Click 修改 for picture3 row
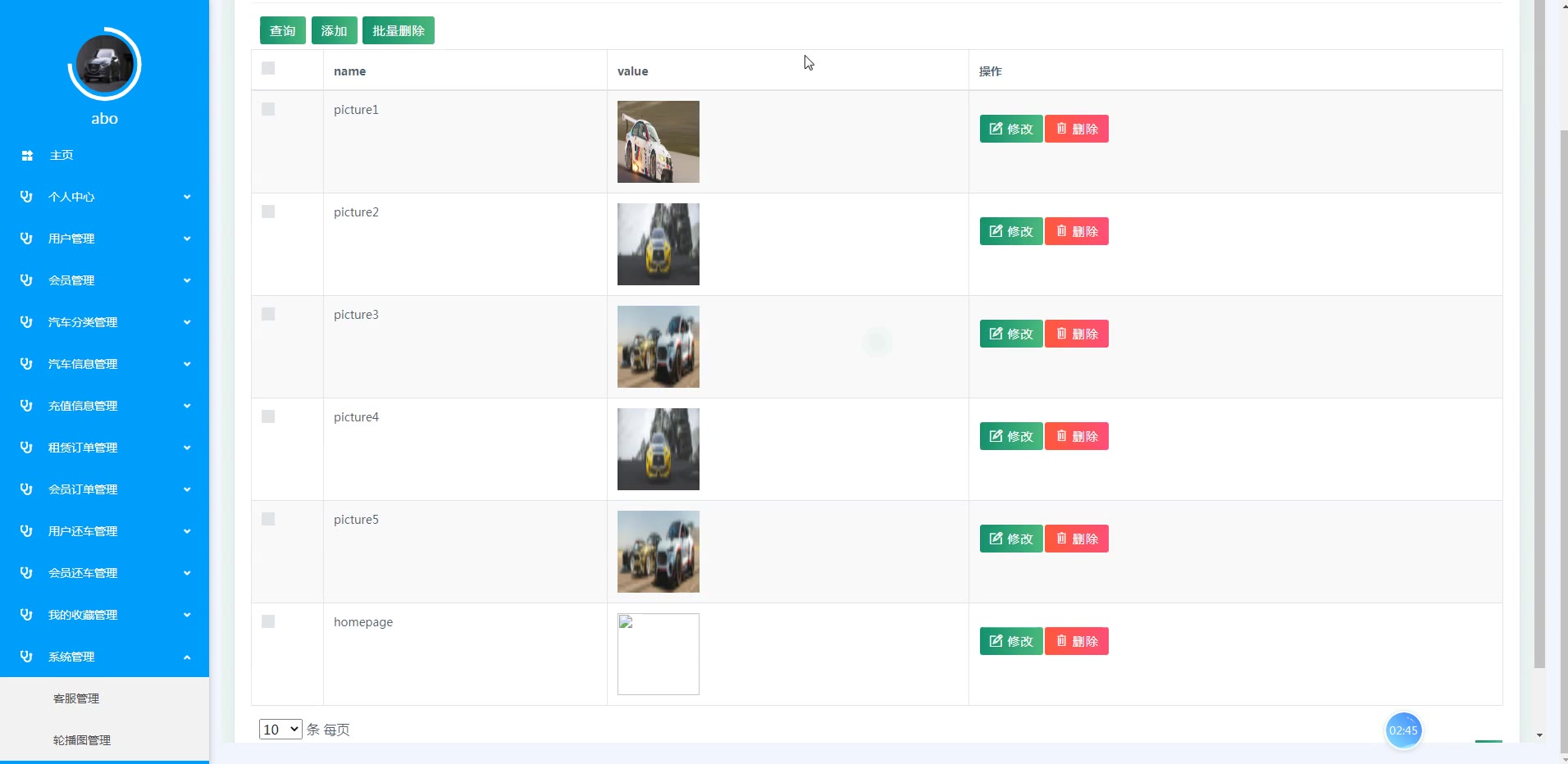This screenshot has height=764, width=1568. click(x=1011, y=334)
